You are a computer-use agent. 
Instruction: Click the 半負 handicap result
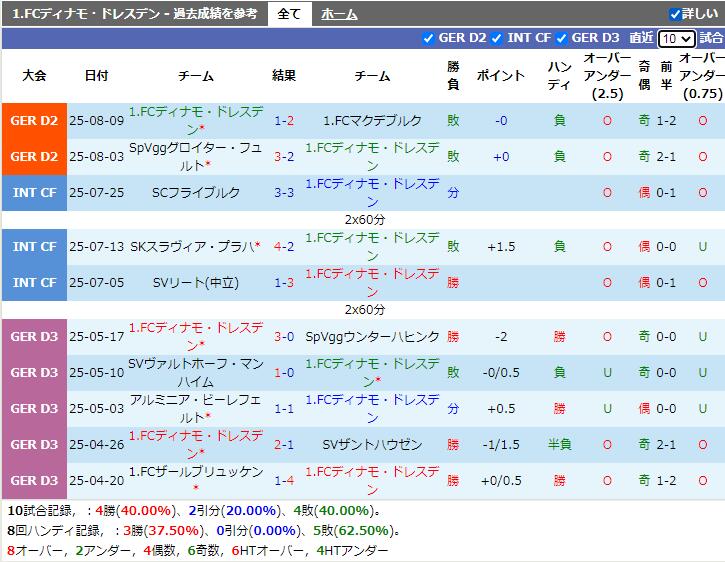(x=559, y=445)
